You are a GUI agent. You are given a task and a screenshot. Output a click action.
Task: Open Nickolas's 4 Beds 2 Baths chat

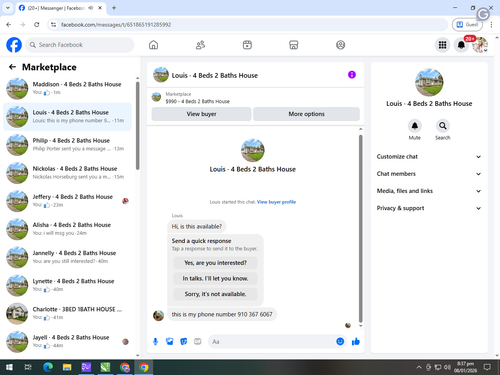point(67,173)
